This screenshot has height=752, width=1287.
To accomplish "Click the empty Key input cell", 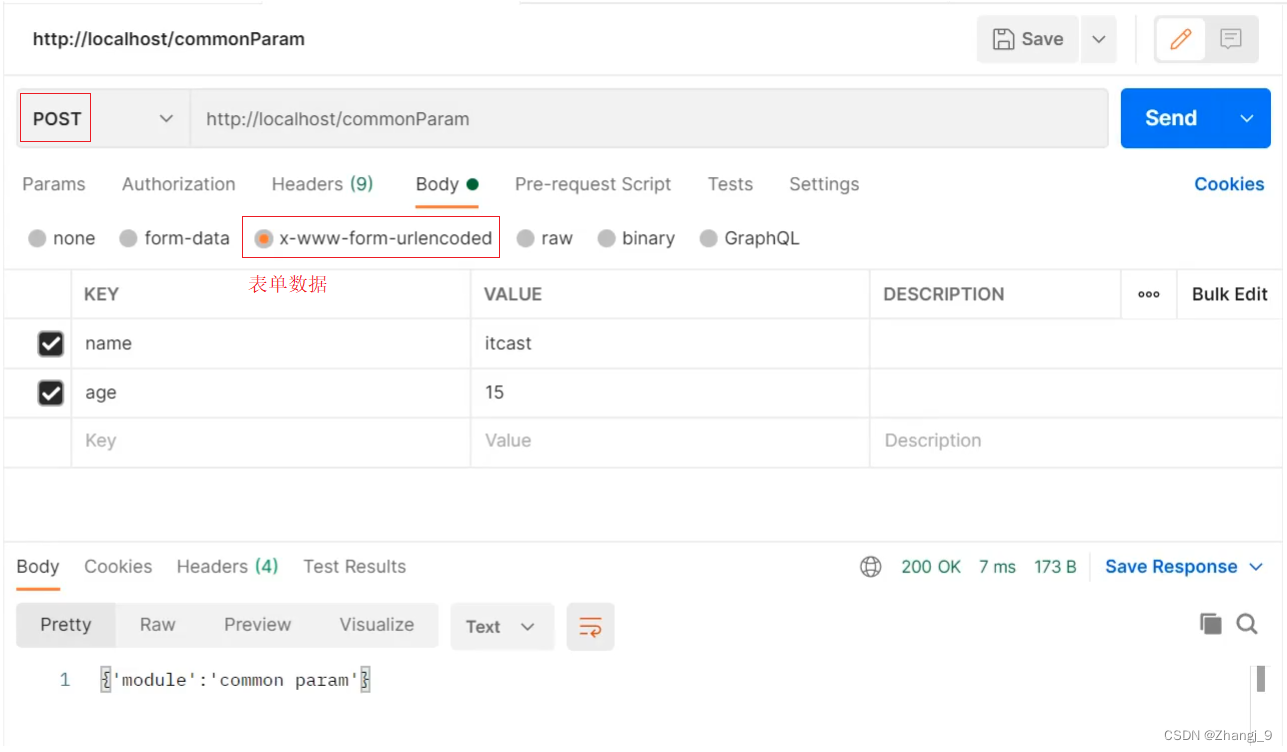I will (271, 441).
